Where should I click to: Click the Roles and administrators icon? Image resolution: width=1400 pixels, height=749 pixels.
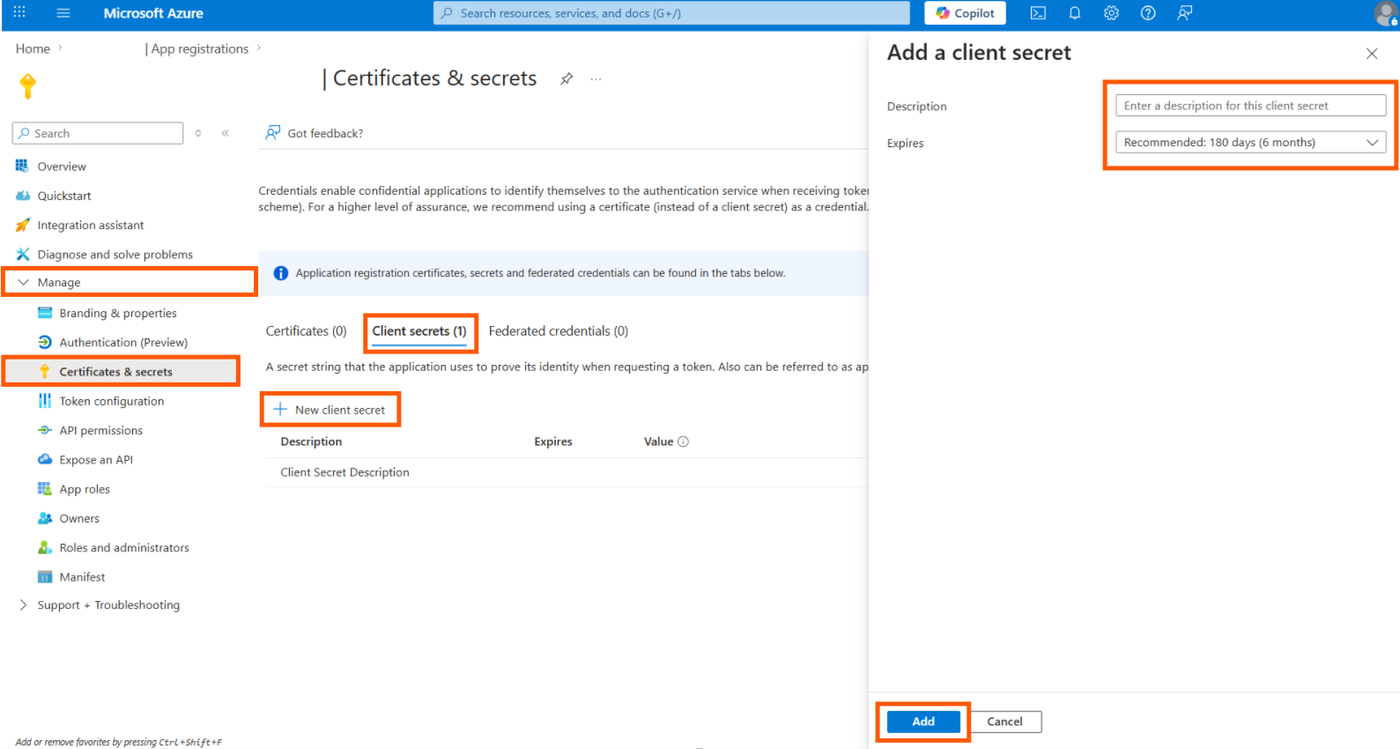pyautogui.click(x=44, y=548)
